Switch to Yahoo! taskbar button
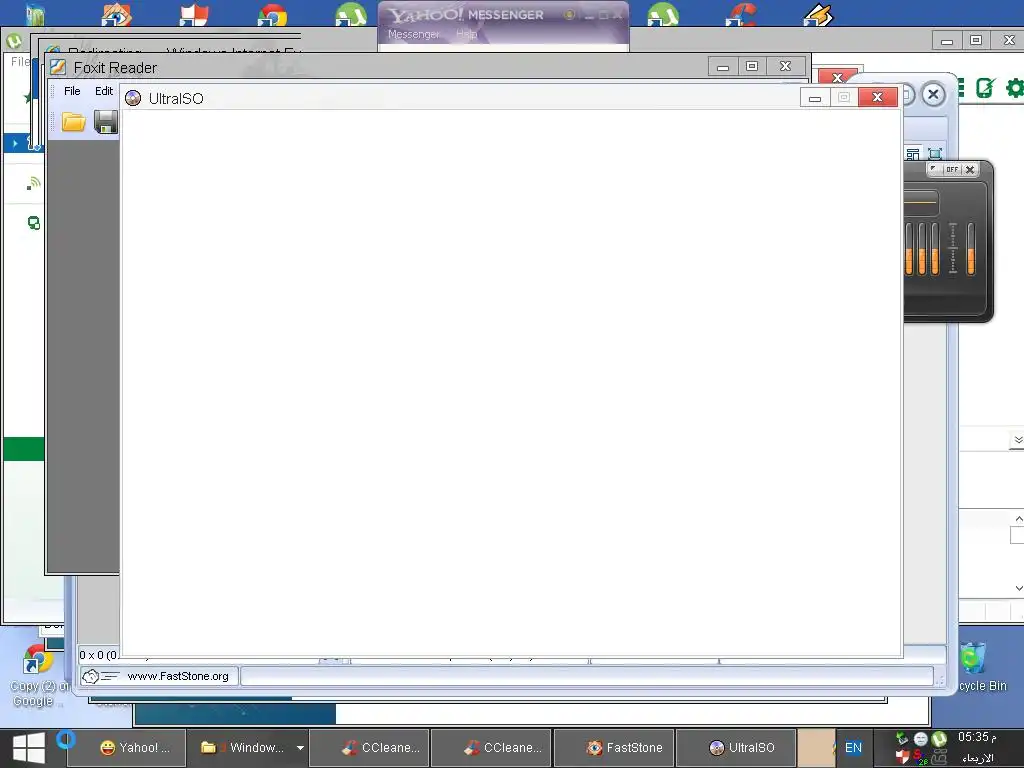This screenshot has width=1024, height=768. [127, 748]
